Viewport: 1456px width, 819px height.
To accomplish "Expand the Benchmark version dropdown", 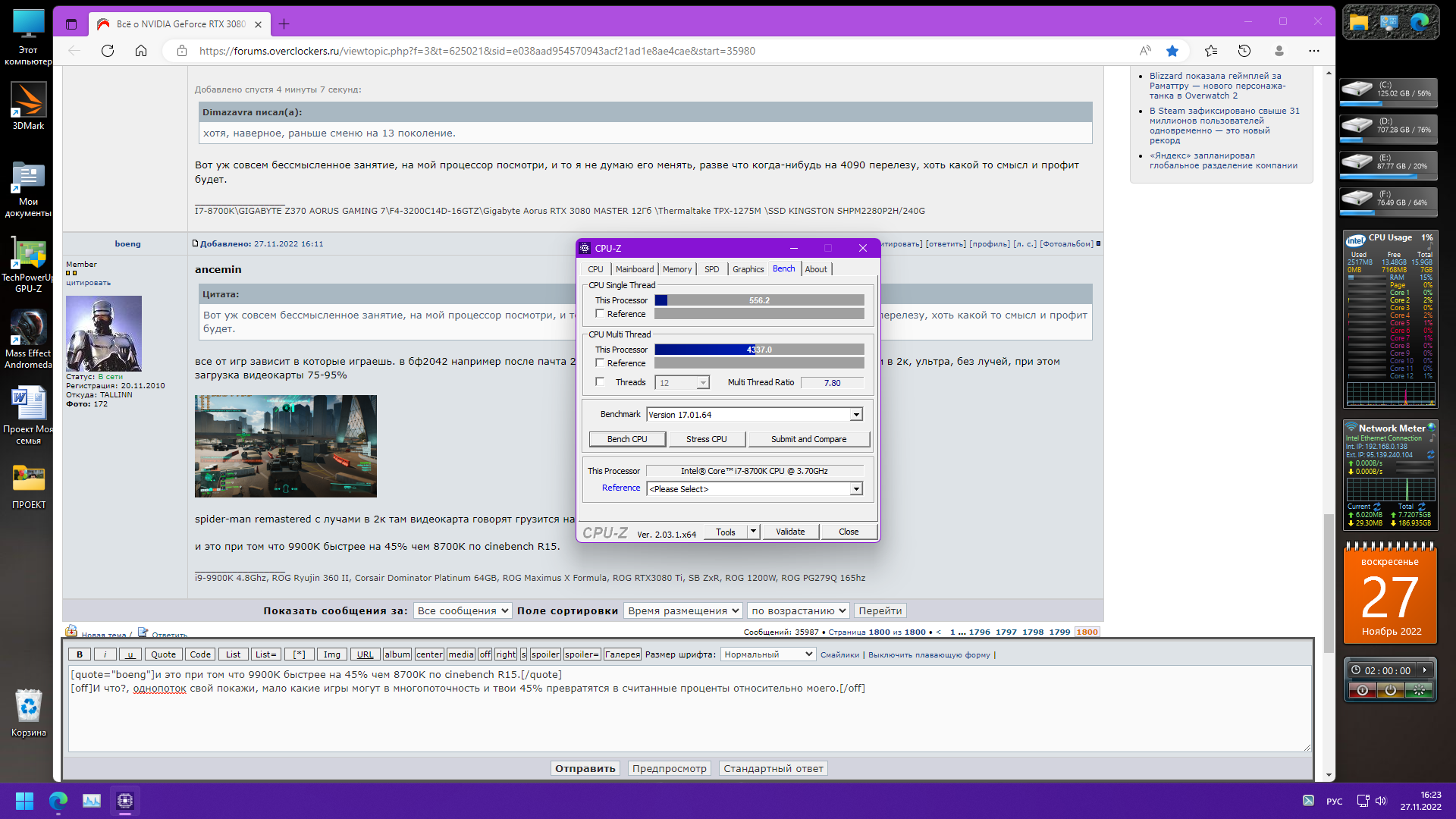I will pos(856,415).
